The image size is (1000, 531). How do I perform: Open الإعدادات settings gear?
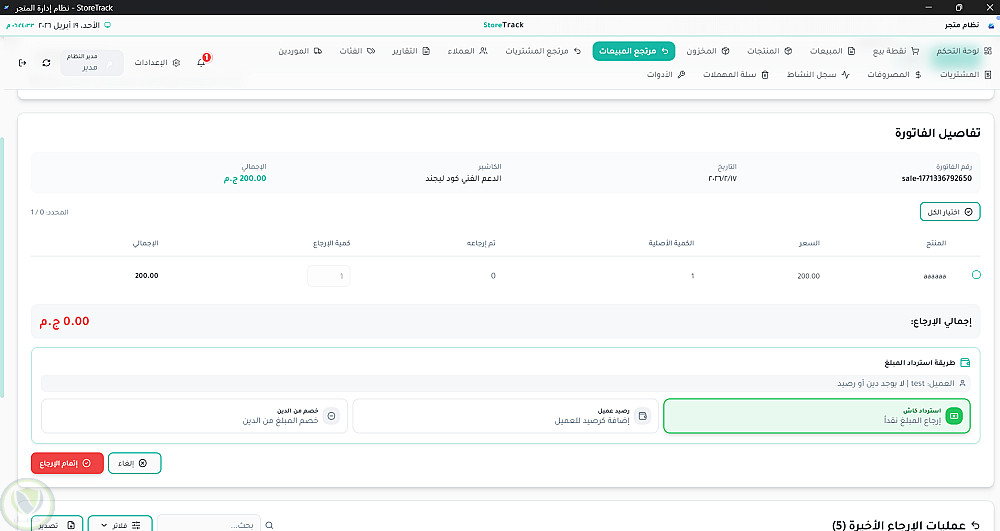tap(157, 62)
